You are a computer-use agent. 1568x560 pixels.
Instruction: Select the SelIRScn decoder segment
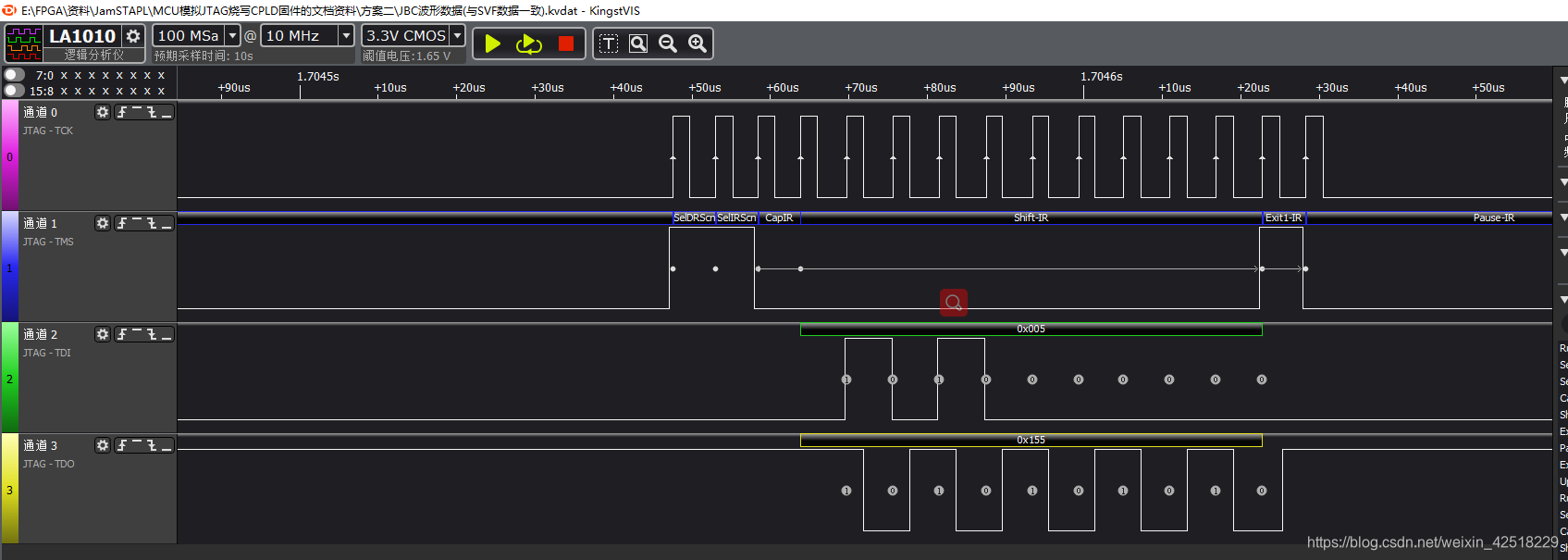point(736,218)
